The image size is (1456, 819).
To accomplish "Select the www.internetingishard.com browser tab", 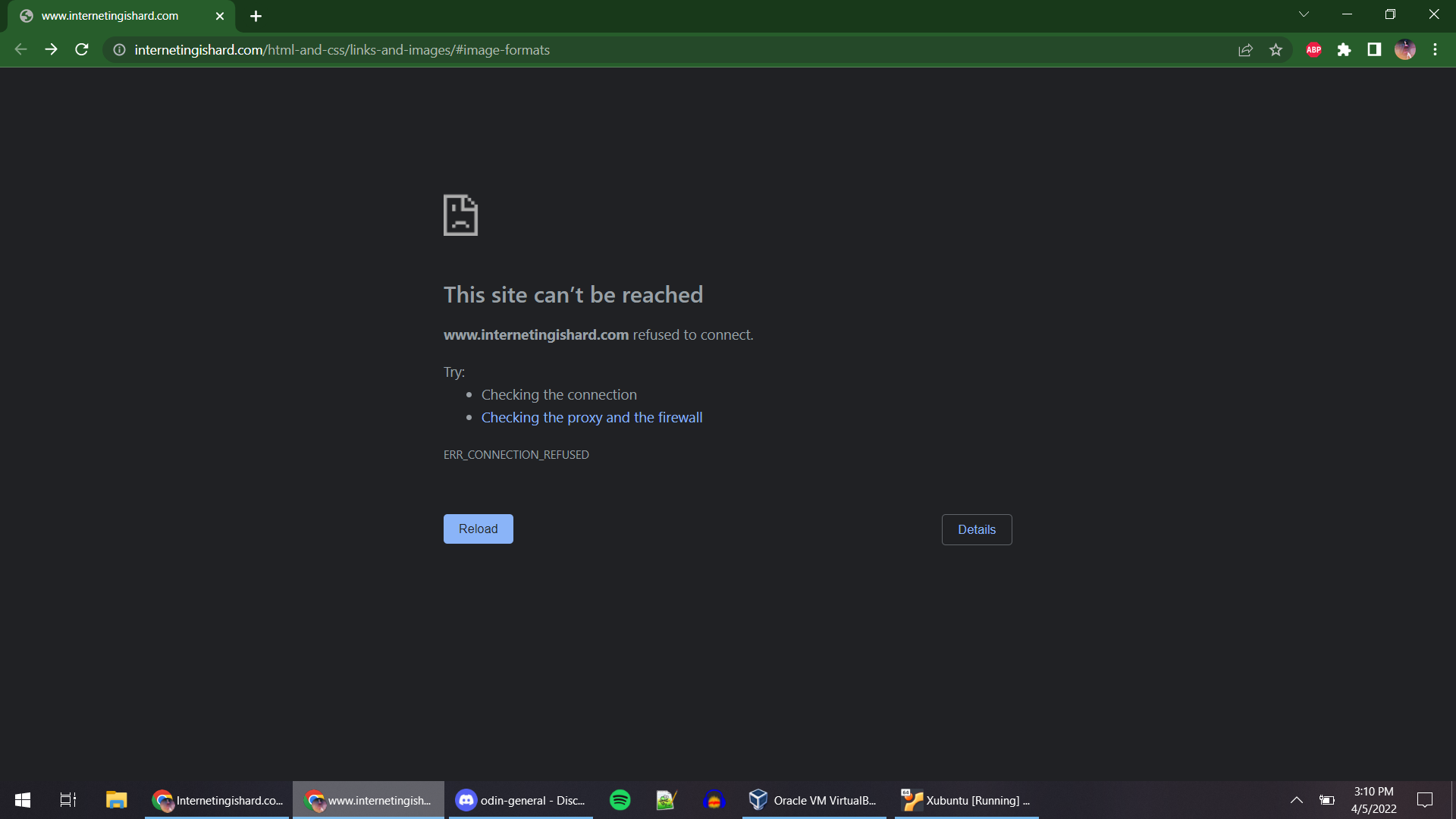I will [110, 15].
